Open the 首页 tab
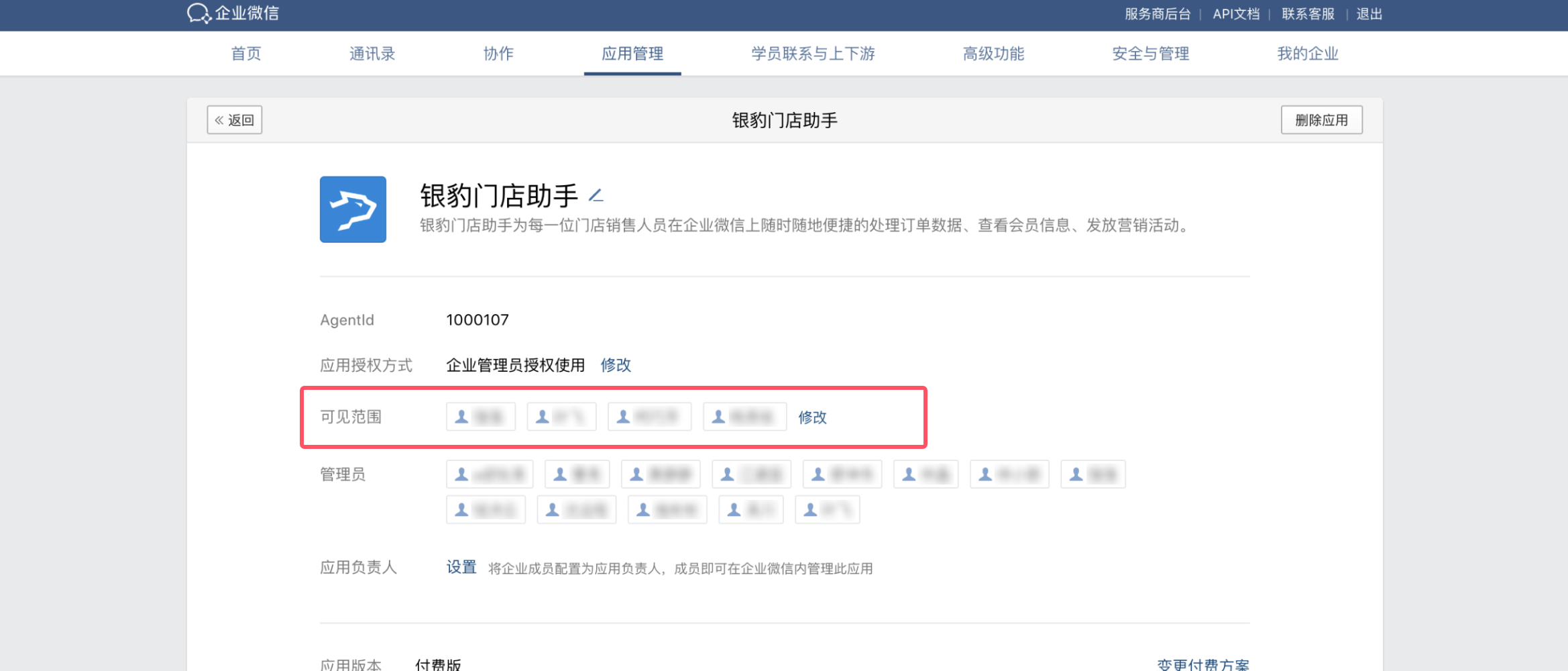This screenshot has width=1568, height=671. 246,54
